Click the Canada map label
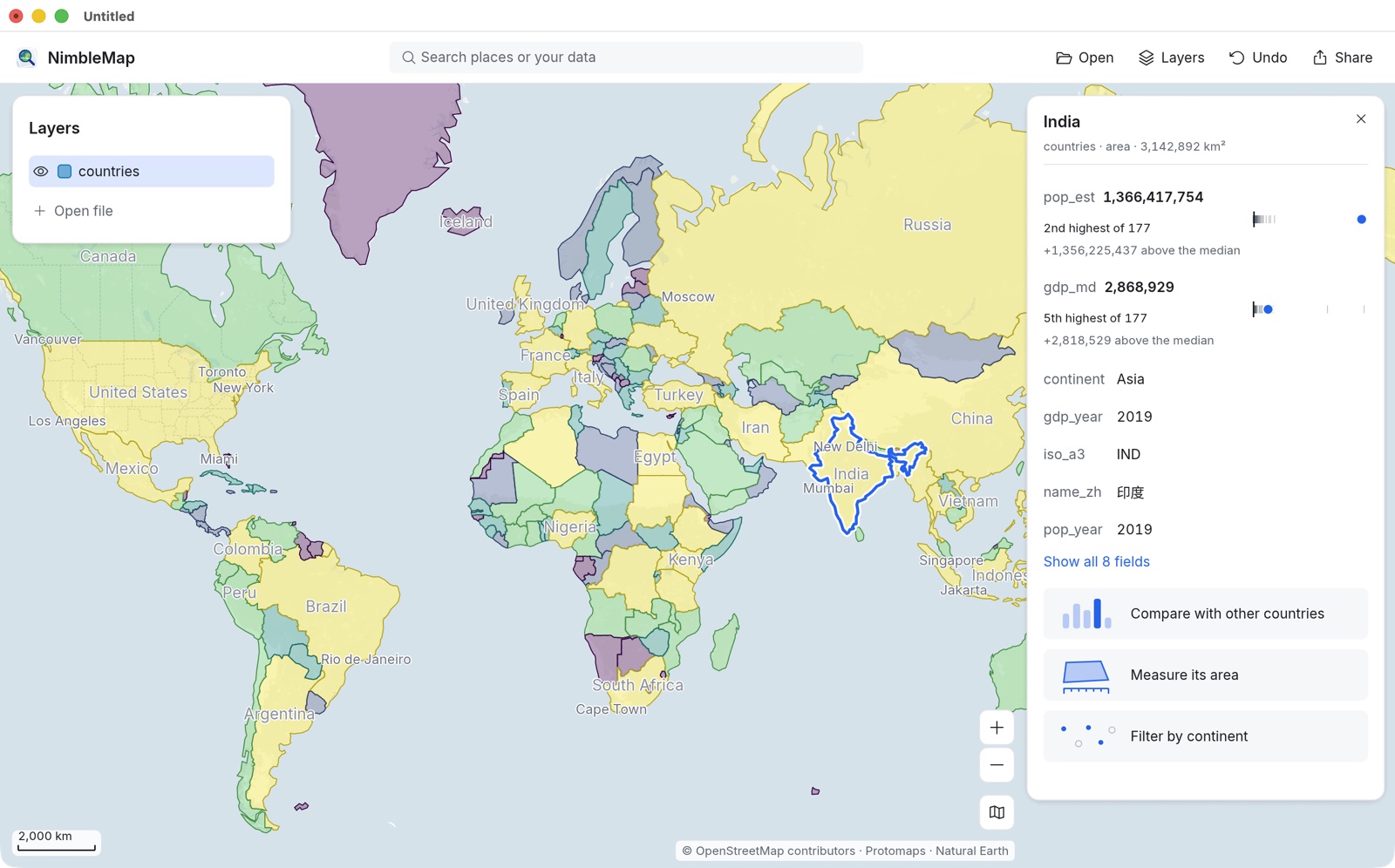Viewport: 1395px width, 868px height. 108,256
